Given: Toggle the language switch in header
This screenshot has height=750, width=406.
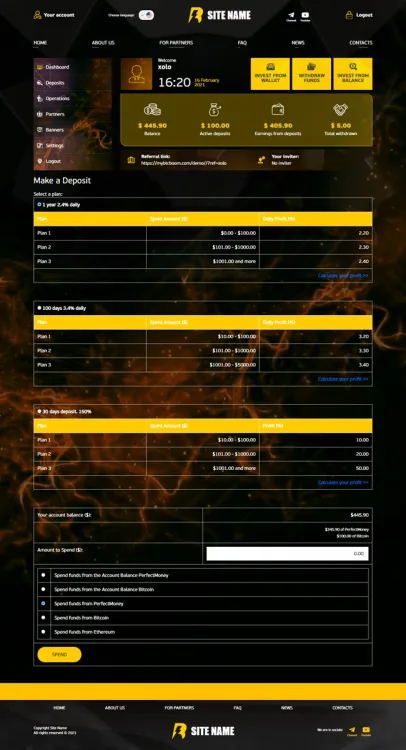Looking at the screenshot, I should point(146,15).
